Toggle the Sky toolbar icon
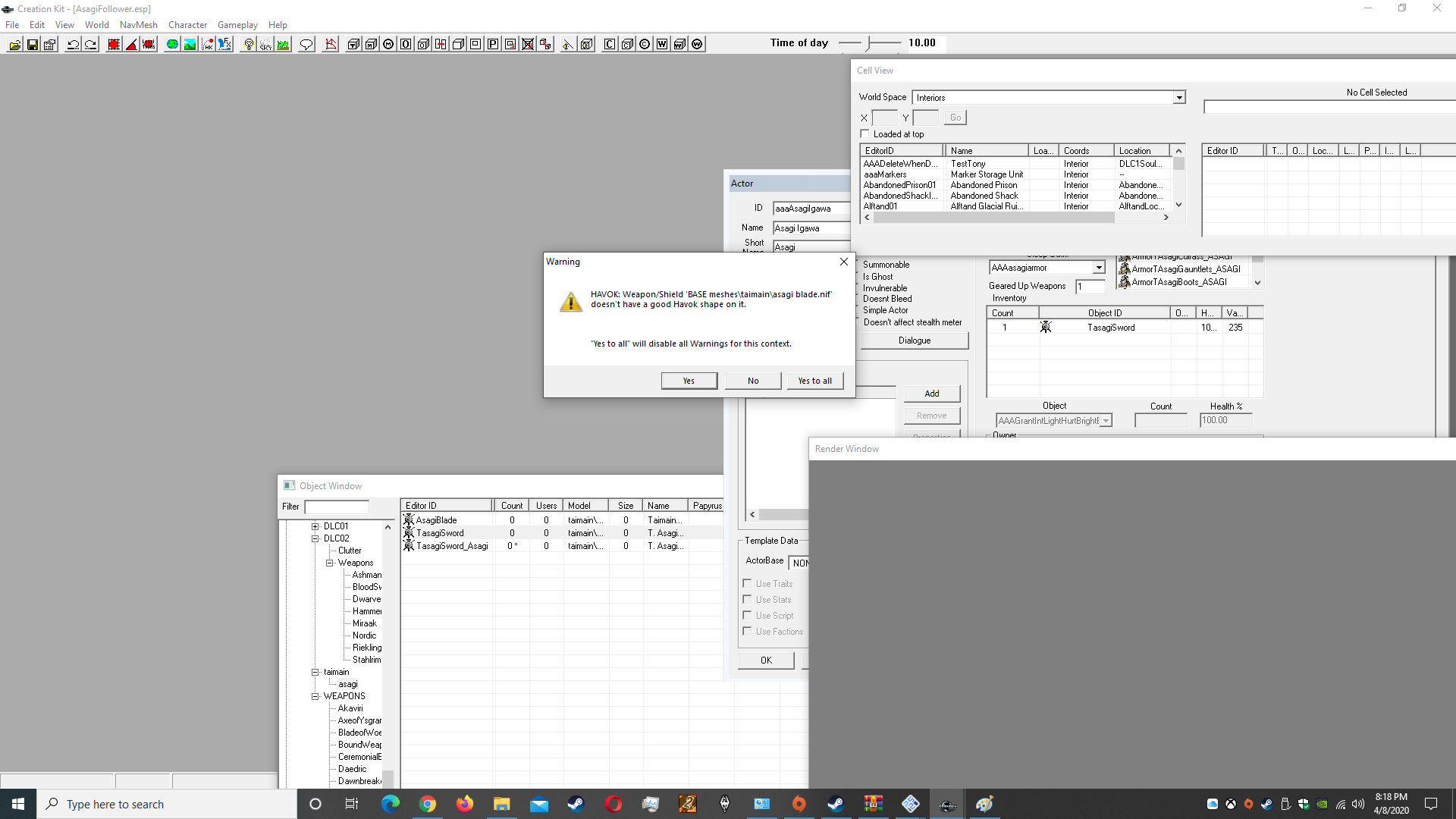1456x819 pixels. coord(265,45)
